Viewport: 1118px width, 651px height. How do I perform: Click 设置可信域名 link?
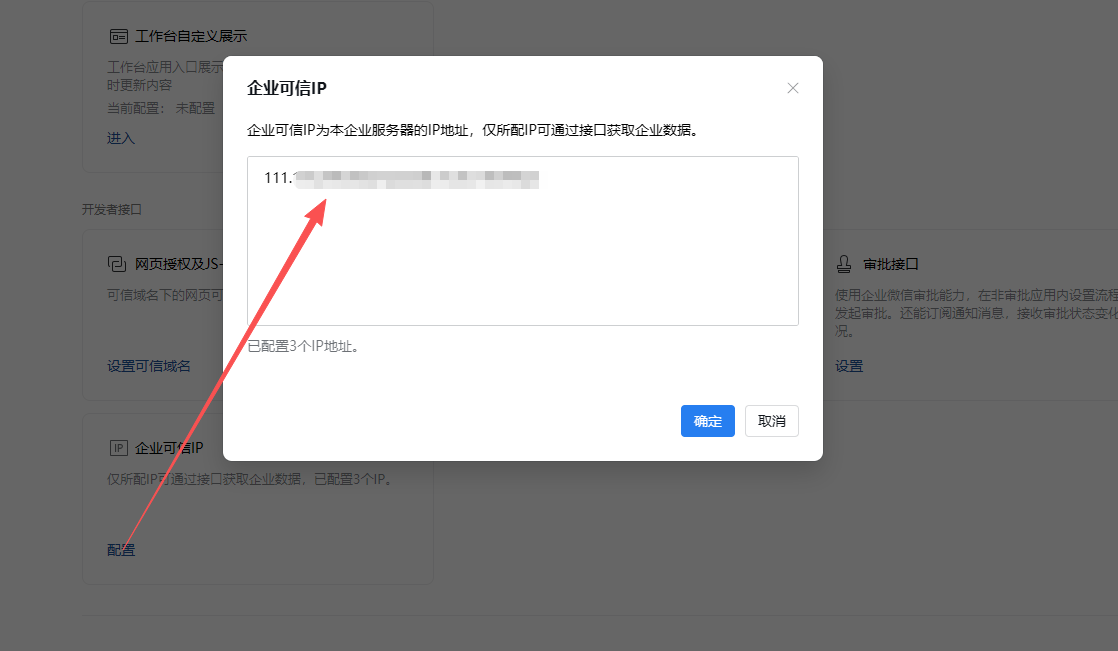[148, 366]
